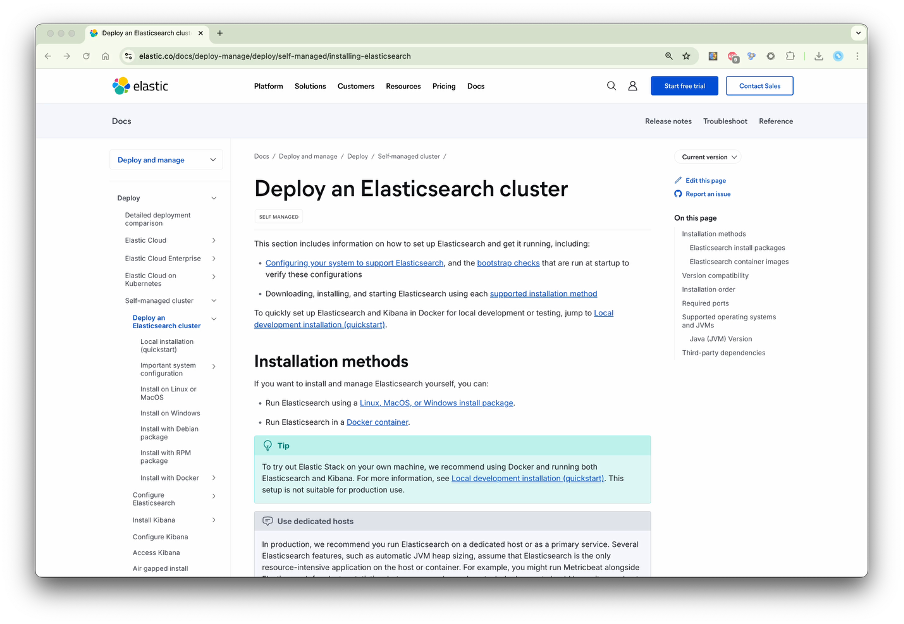Jump to Version compatibility section
The image size is (904, 624).
(715, 276)
